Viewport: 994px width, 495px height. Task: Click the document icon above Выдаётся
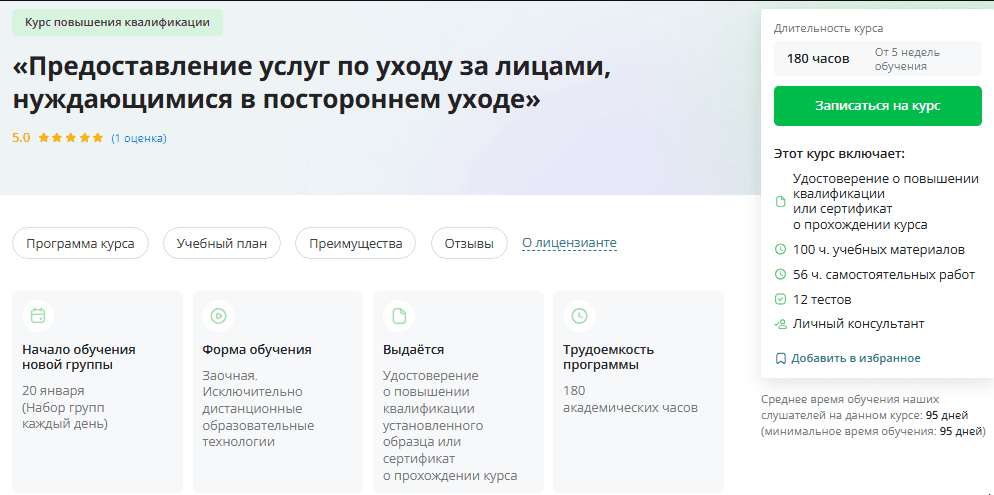[x=399, y=316]
